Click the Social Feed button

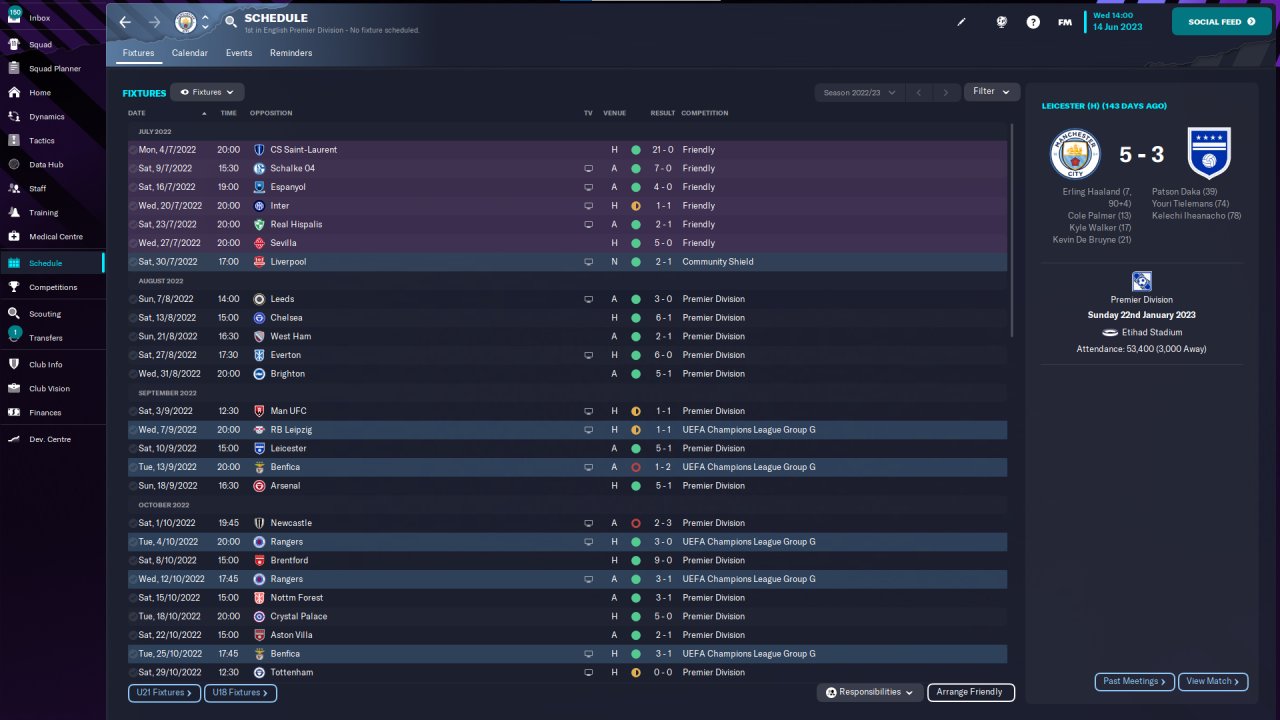1222,22
